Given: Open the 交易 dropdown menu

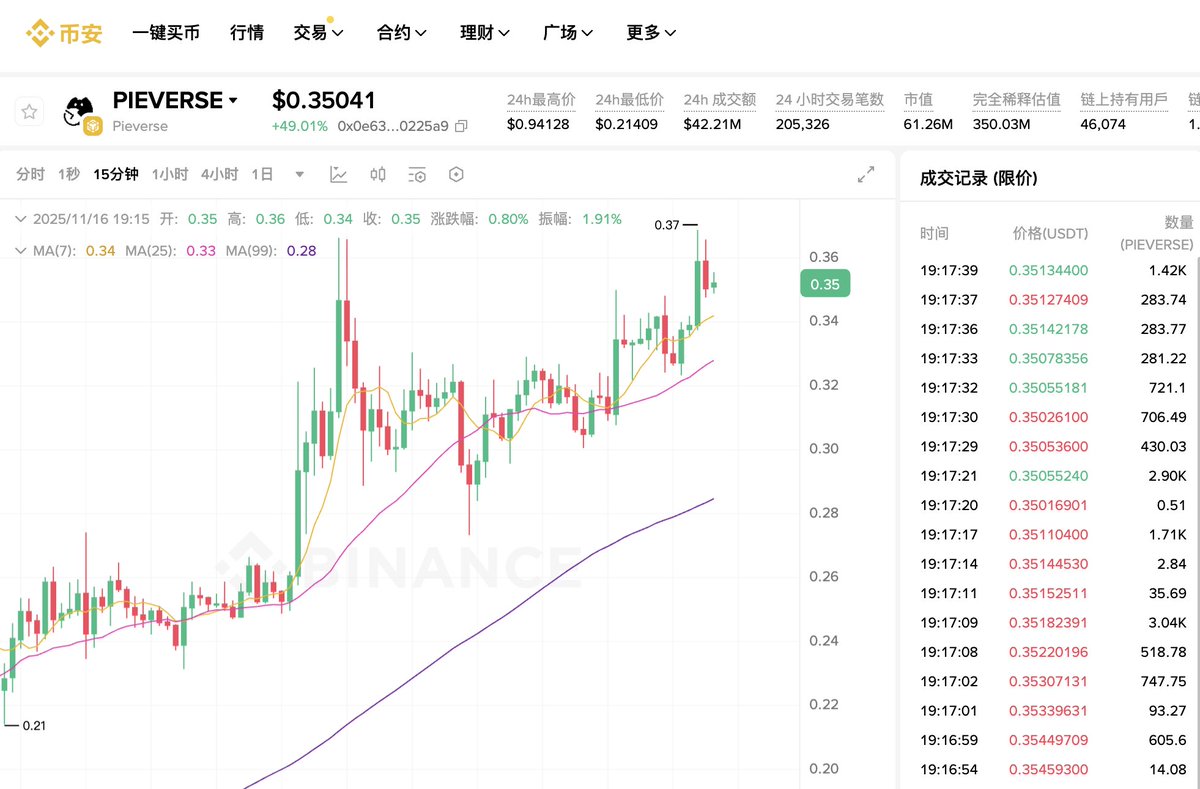Looking at the screenshot, I should [x=318, y=32].
